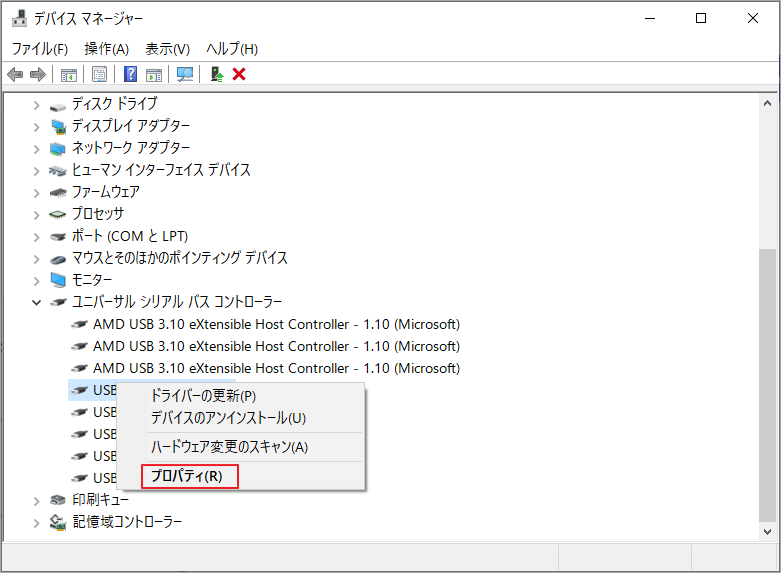781x573 pixels.
Task: Click the Update driver toolbar icon
Action: [x=217, y=75]
